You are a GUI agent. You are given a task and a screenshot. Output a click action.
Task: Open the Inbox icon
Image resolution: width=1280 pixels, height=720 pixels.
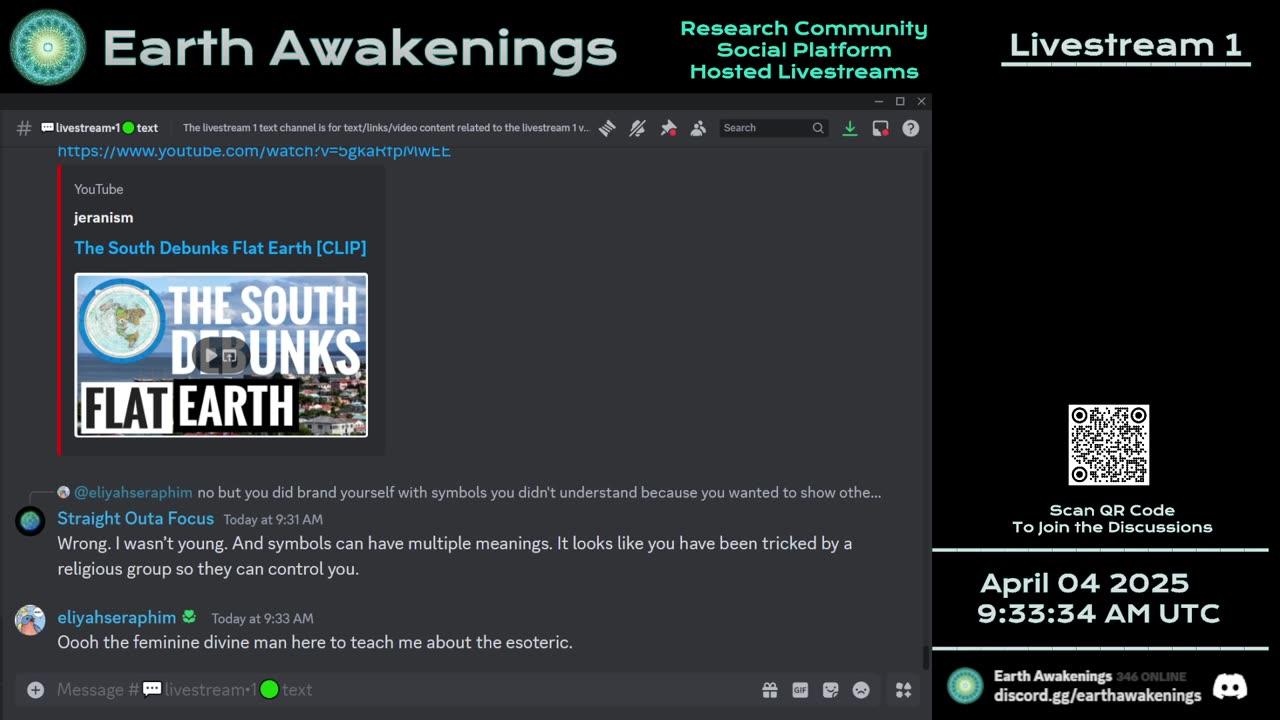880,128
